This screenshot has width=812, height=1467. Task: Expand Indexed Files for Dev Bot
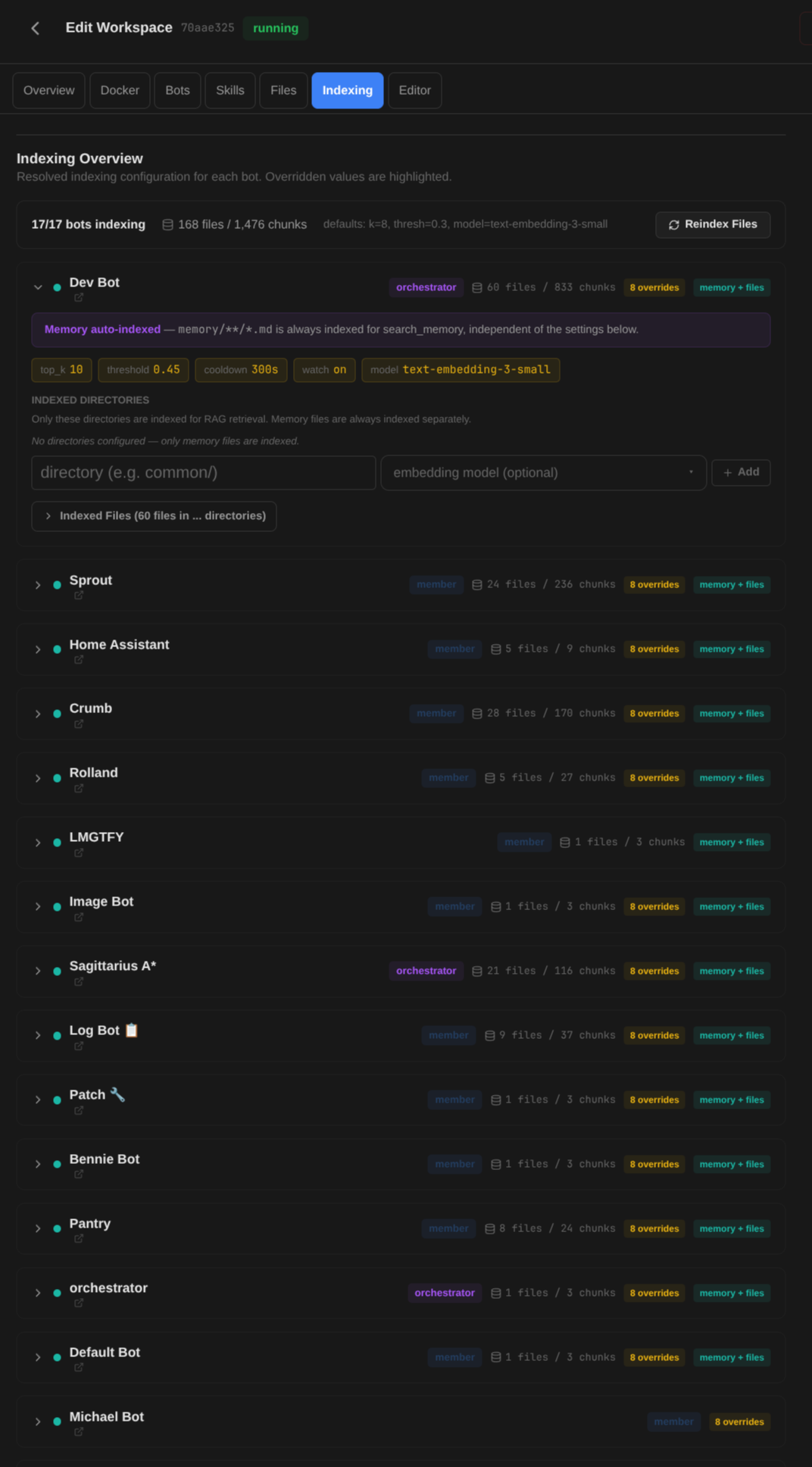tap(154, 516)
